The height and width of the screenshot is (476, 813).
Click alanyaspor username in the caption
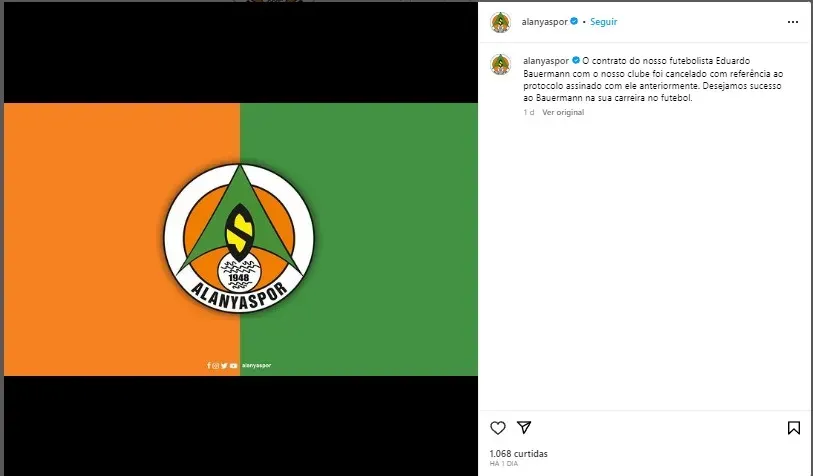546,61
